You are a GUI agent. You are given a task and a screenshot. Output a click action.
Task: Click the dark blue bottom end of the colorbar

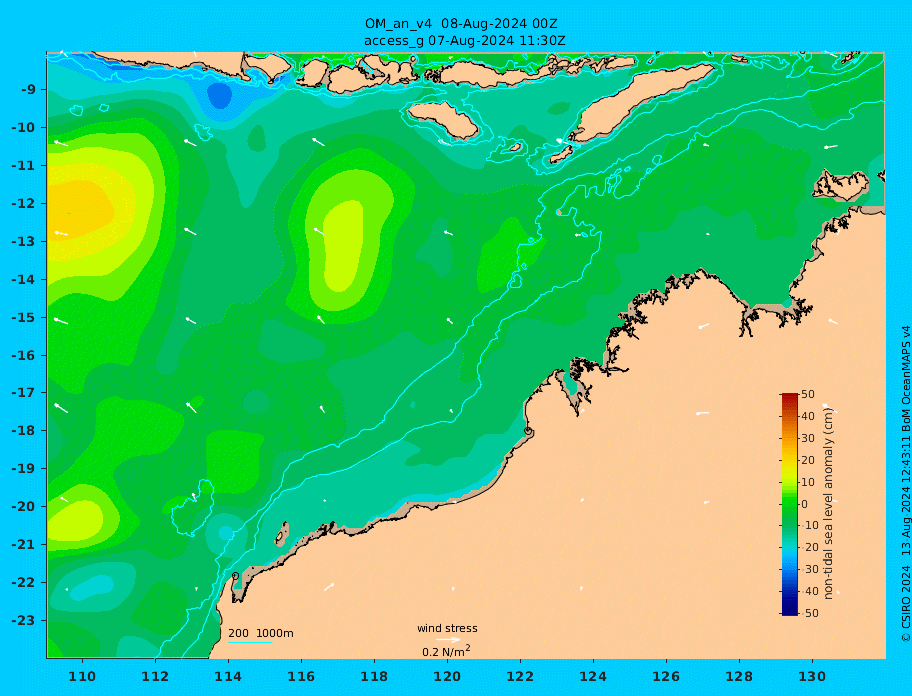click(789, 611)
